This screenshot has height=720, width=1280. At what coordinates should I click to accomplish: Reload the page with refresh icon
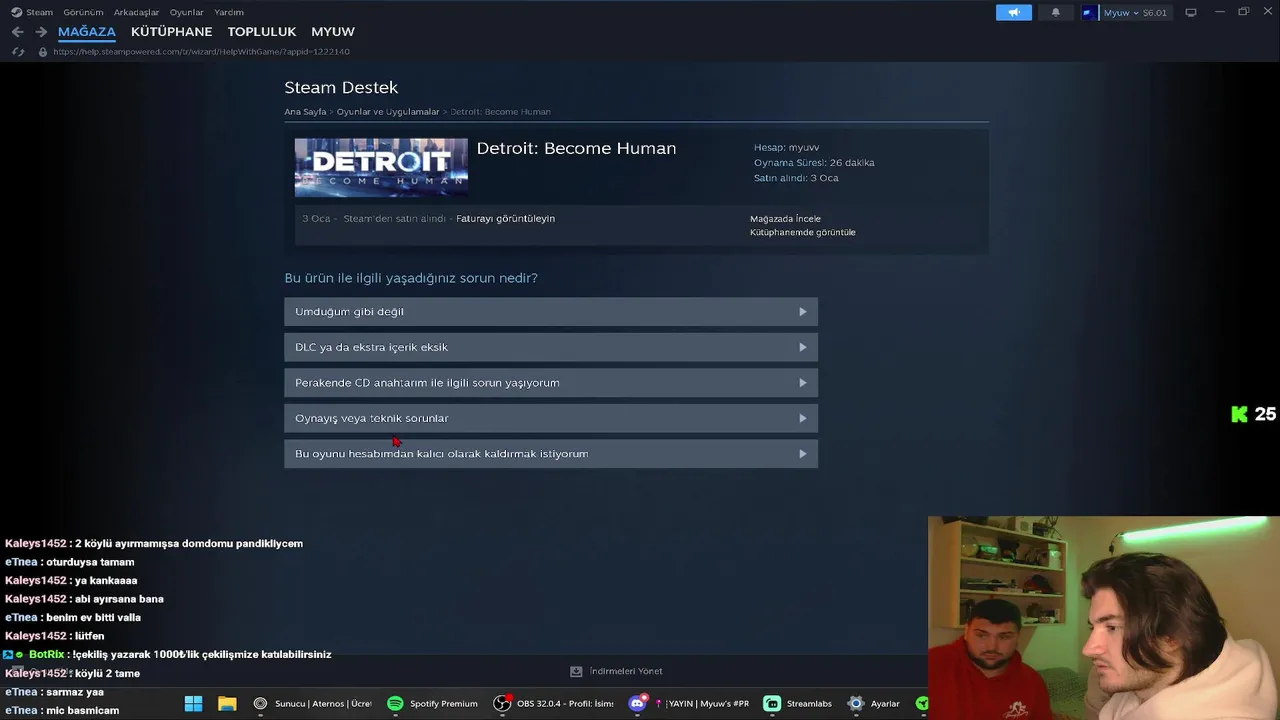click(18, 52)
